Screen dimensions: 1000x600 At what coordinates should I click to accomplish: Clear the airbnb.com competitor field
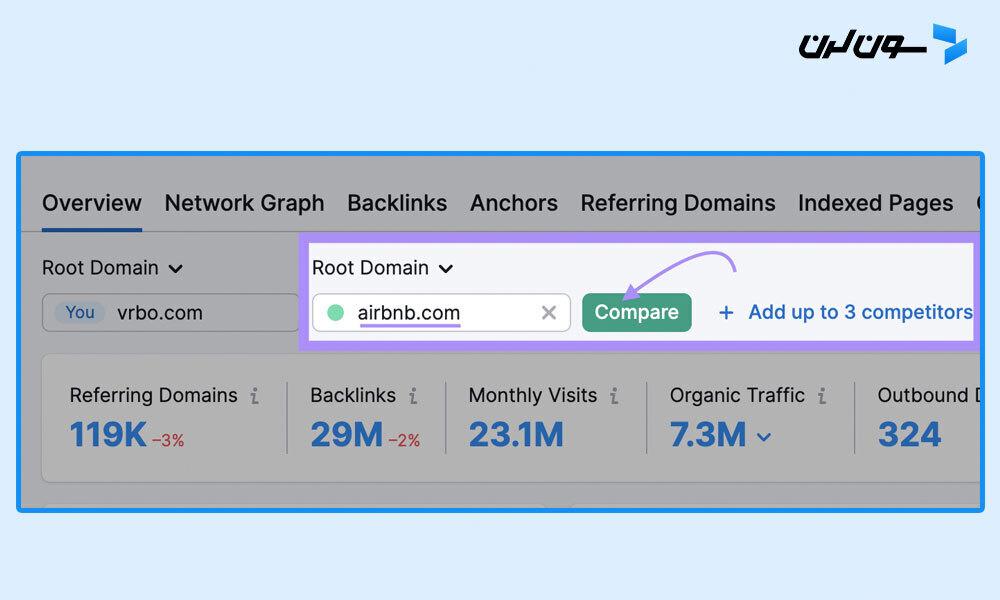[548, 312]
